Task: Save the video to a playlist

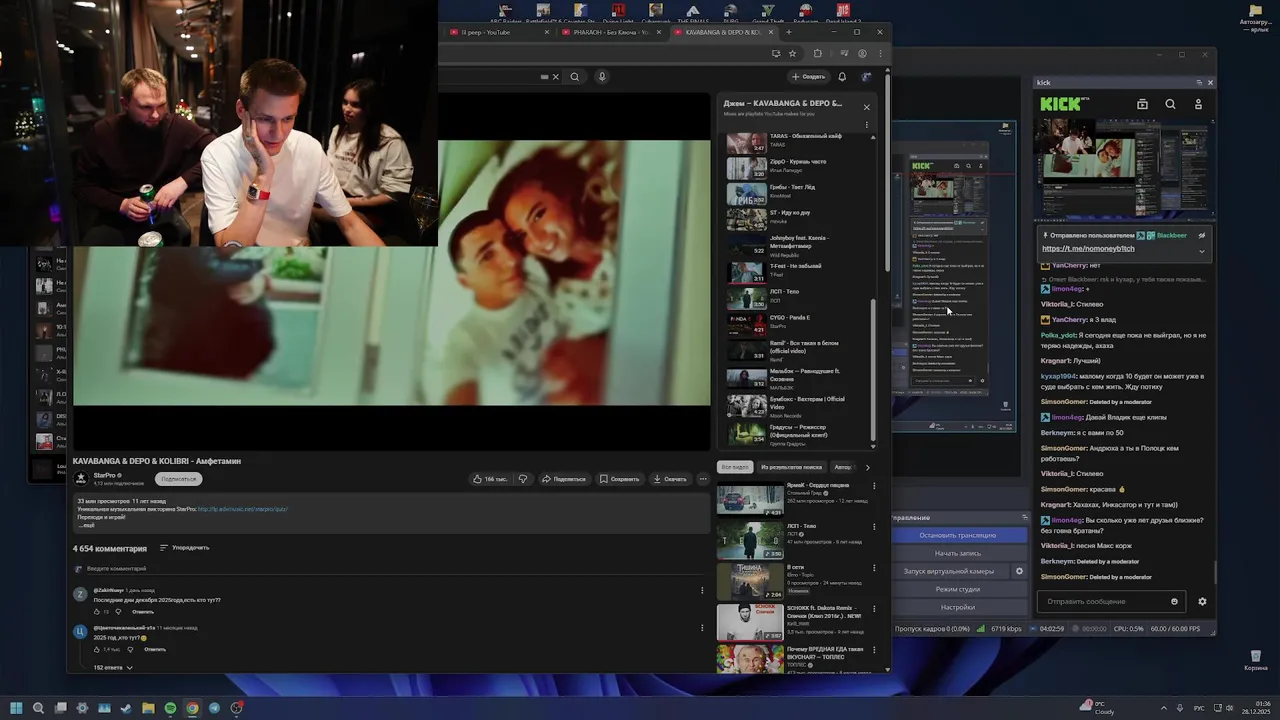Action: (x=620, y=479)
